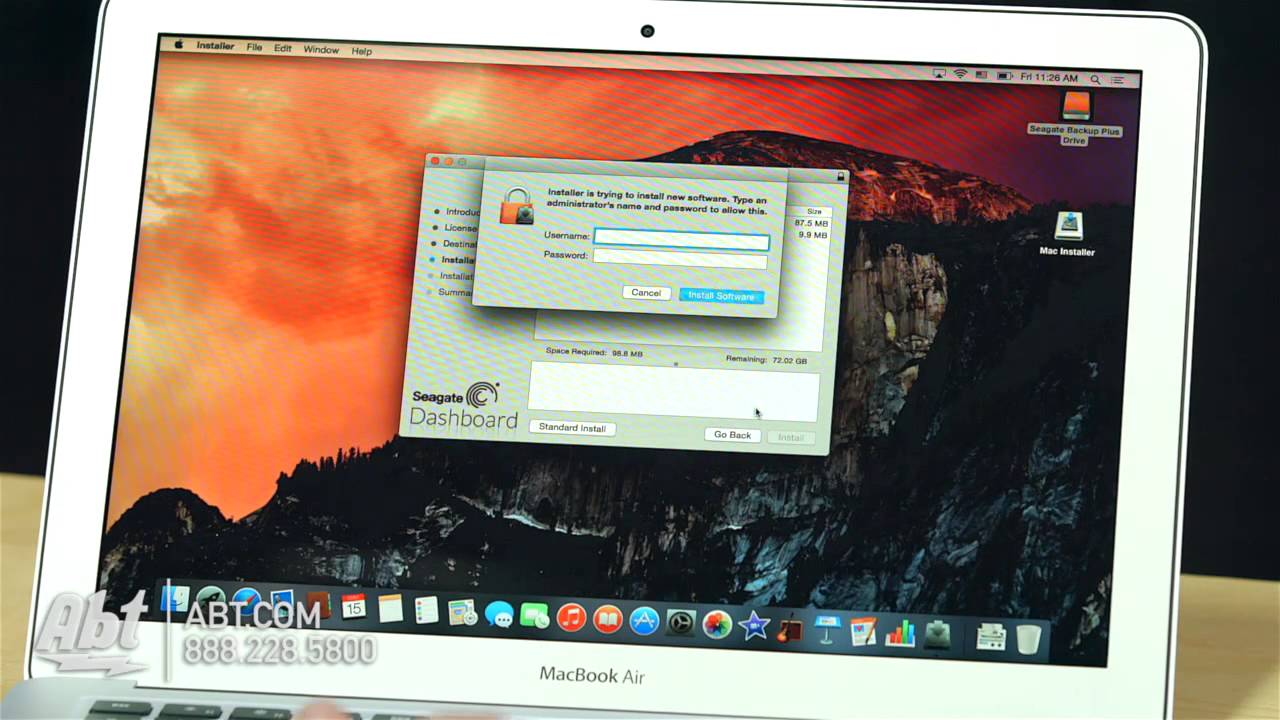Open iTunes from the dock

coord(571,617)
